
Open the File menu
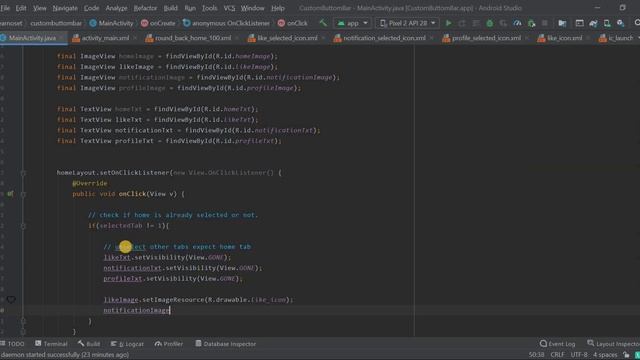5,8
